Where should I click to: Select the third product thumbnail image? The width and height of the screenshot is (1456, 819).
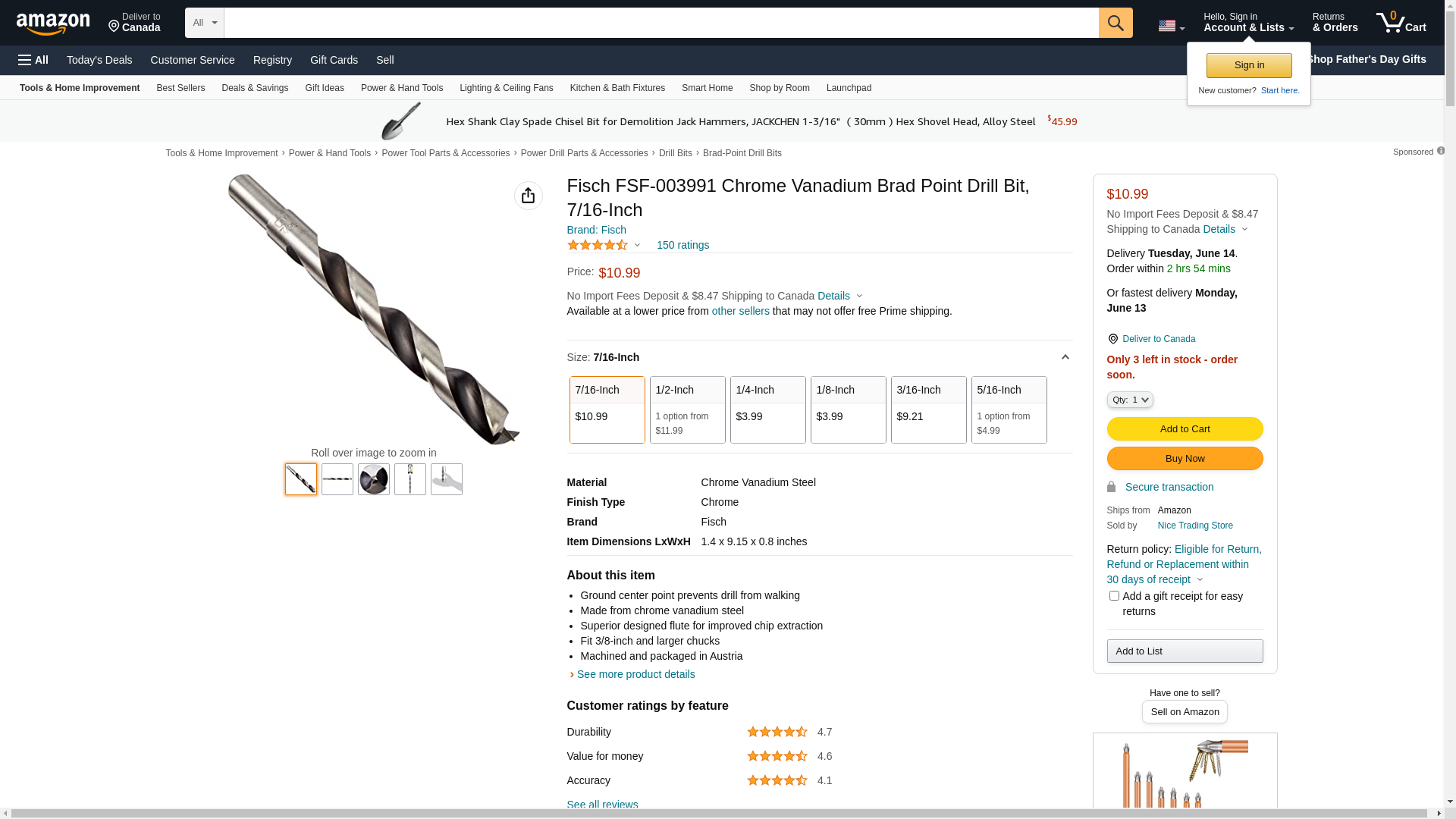(374, 479)
